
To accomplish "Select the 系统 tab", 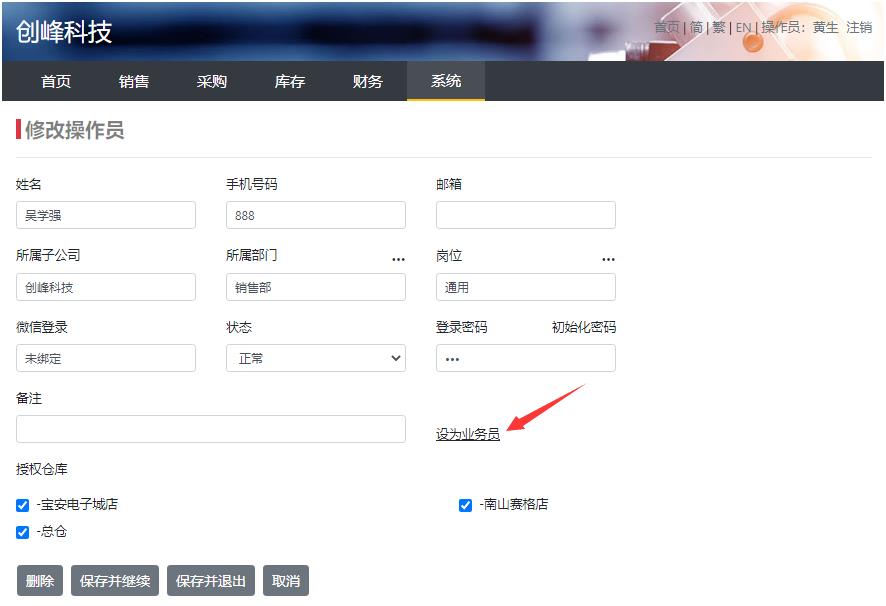I will point(446,81).
